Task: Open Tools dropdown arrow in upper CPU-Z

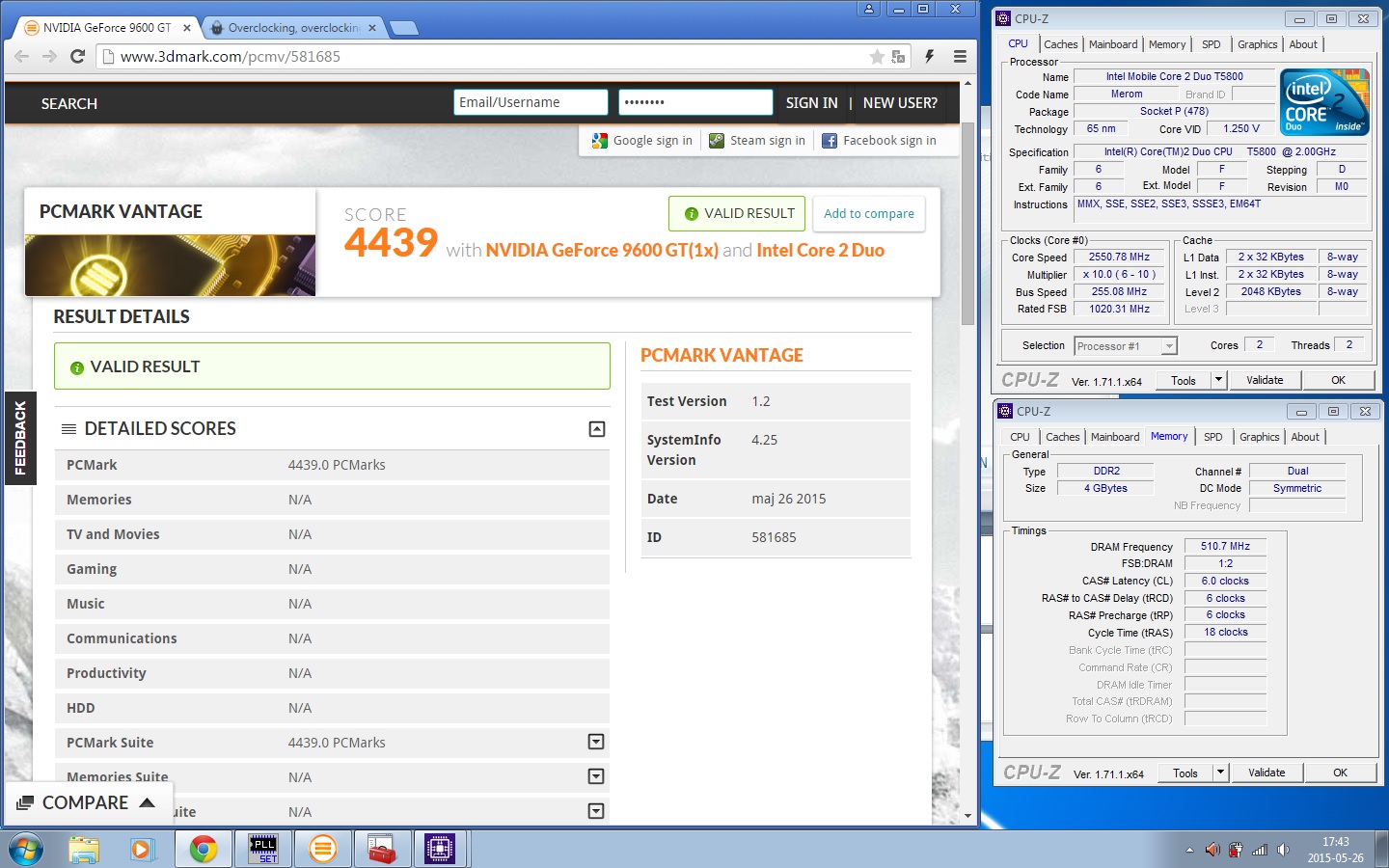Action: [1218, 380]
